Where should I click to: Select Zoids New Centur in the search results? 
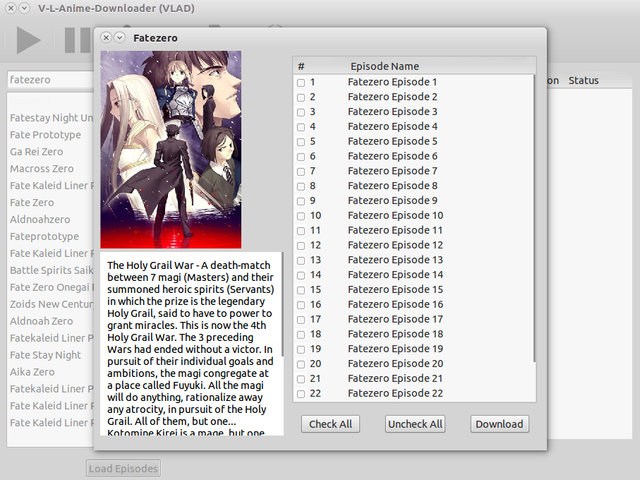point(51,304)
